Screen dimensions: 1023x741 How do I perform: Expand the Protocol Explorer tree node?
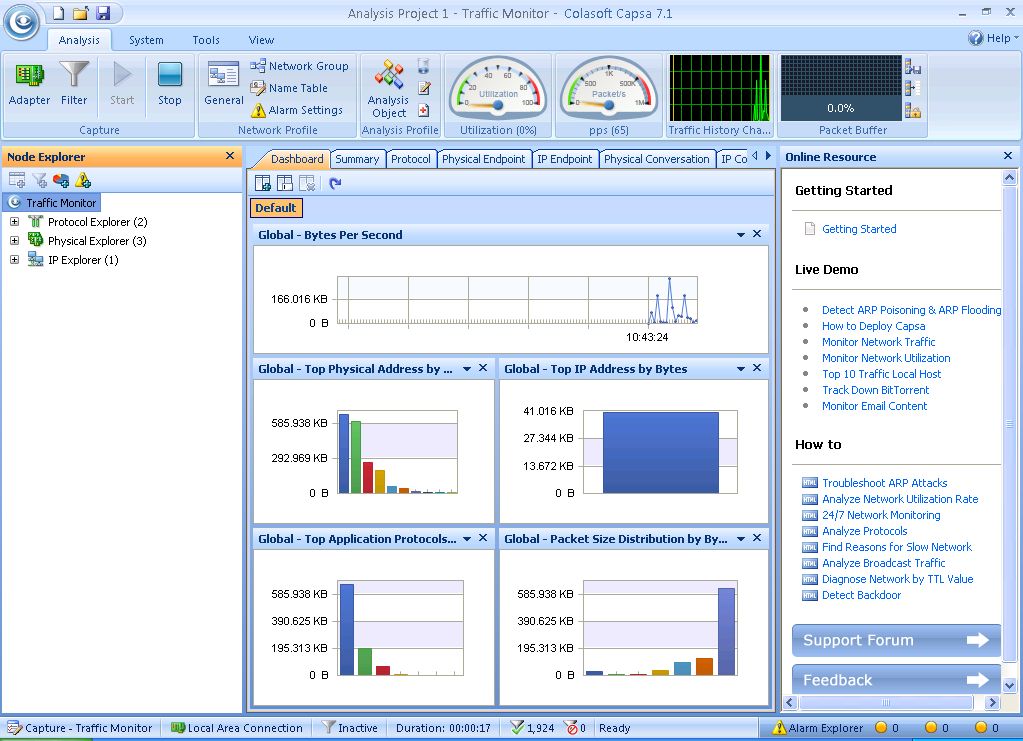click(14, 222)
